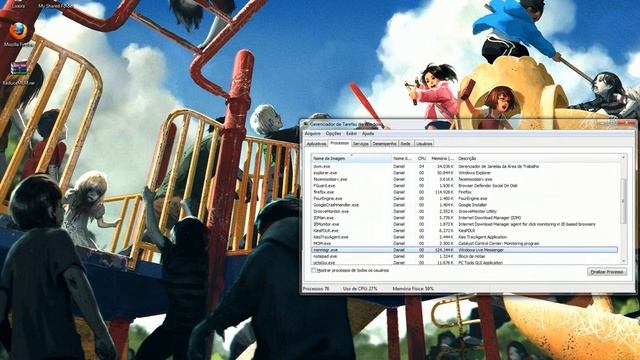Click the Finalizar Processo button
The width and height of the screenshot is (640, 360).
click(607, 271)
